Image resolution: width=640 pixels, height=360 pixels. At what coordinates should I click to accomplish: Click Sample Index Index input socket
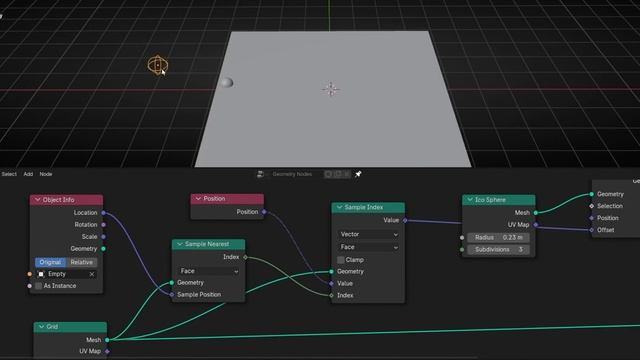click(331, 295)
